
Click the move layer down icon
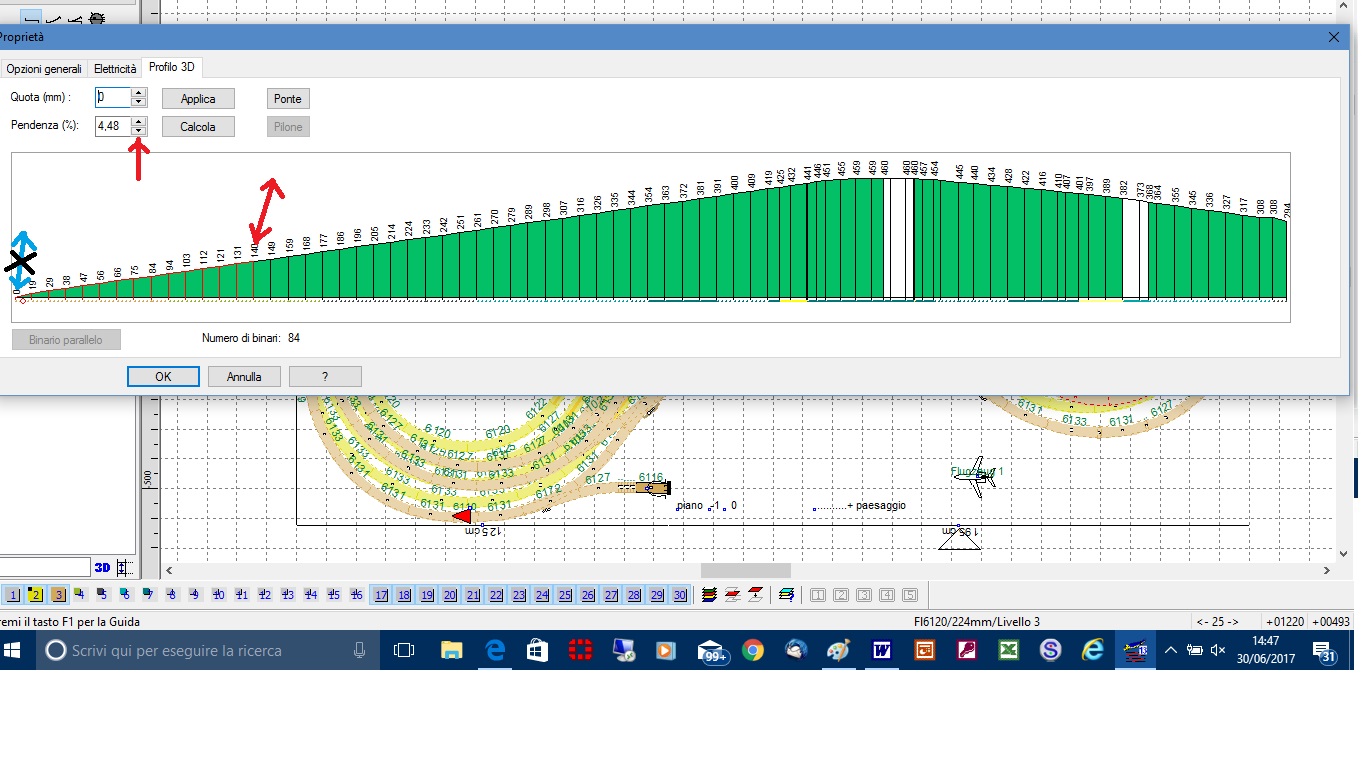(755, 595)
